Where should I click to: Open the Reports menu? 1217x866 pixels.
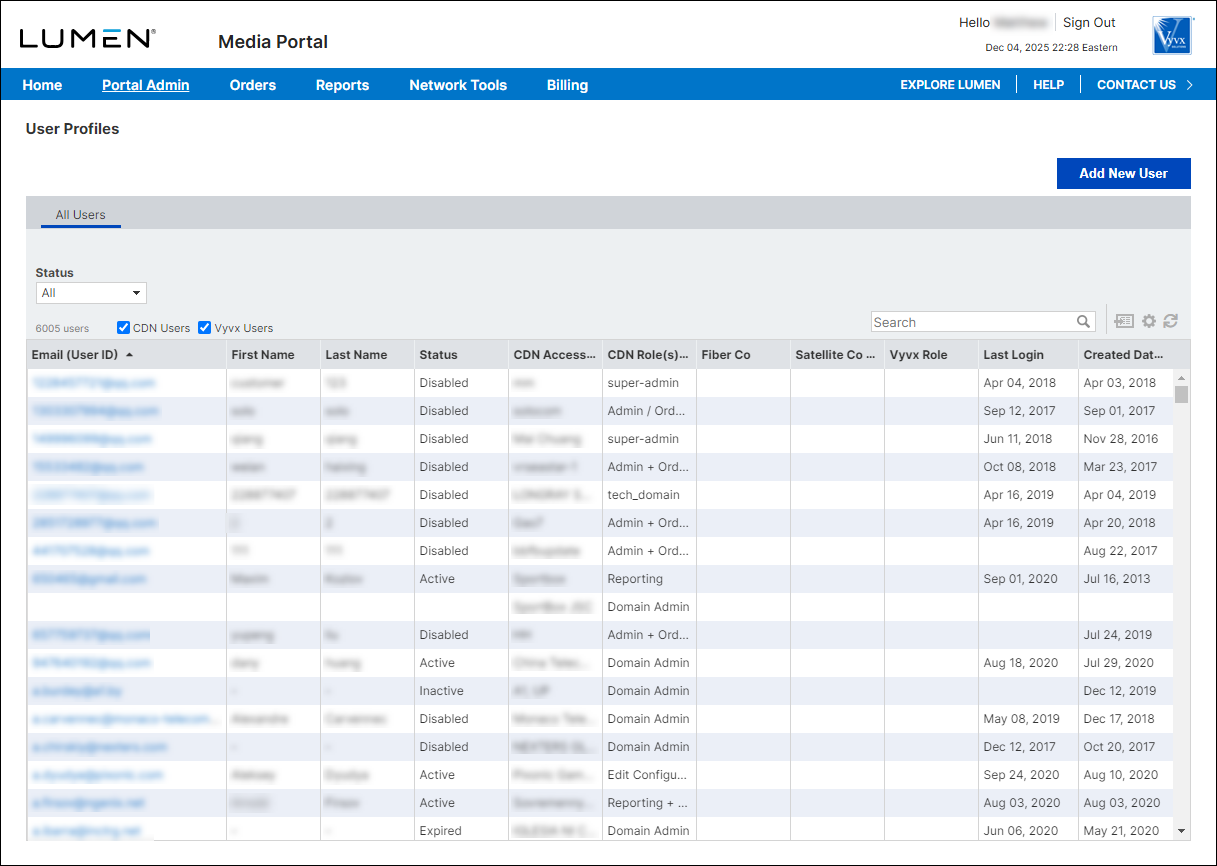point(342,85)
